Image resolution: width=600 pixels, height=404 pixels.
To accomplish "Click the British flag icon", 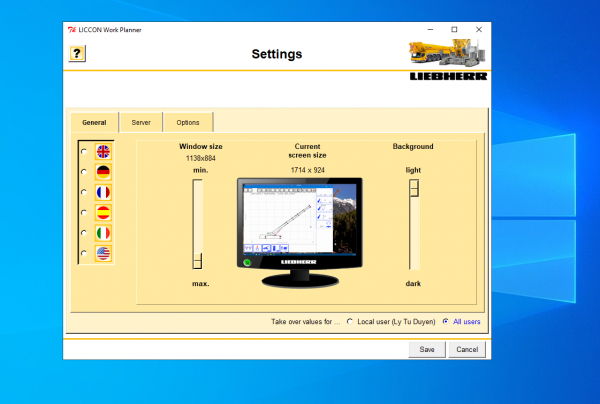I will pos(103,152).
